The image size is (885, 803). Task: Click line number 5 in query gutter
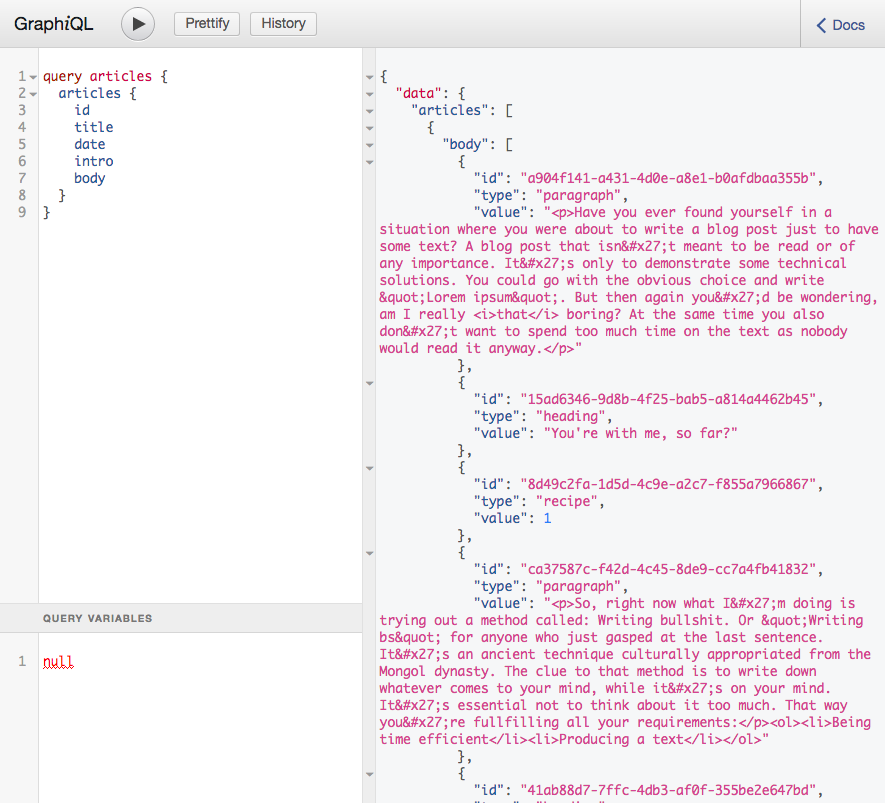click(22, 144)
